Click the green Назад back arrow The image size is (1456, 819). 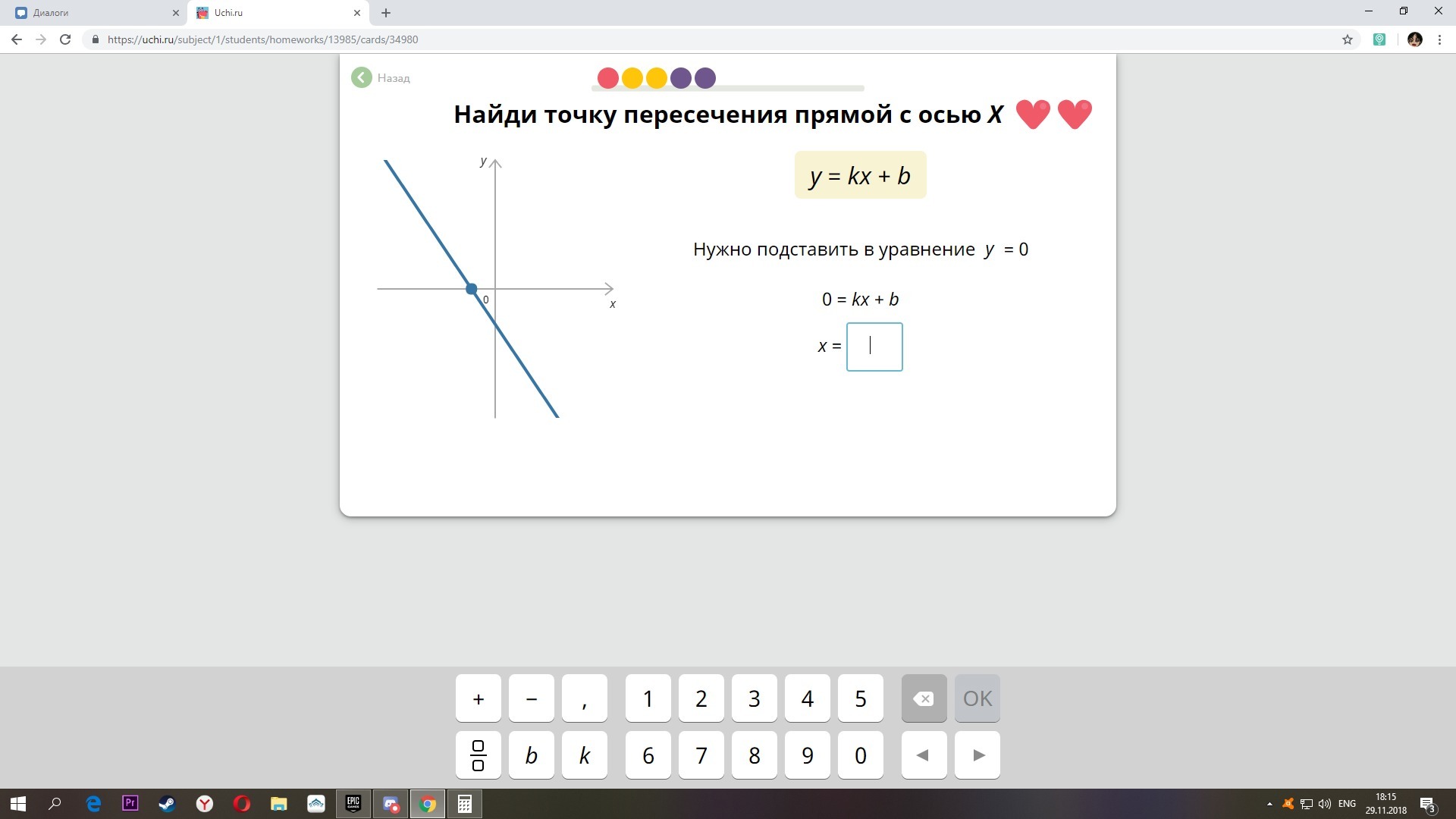click(362, 77)
